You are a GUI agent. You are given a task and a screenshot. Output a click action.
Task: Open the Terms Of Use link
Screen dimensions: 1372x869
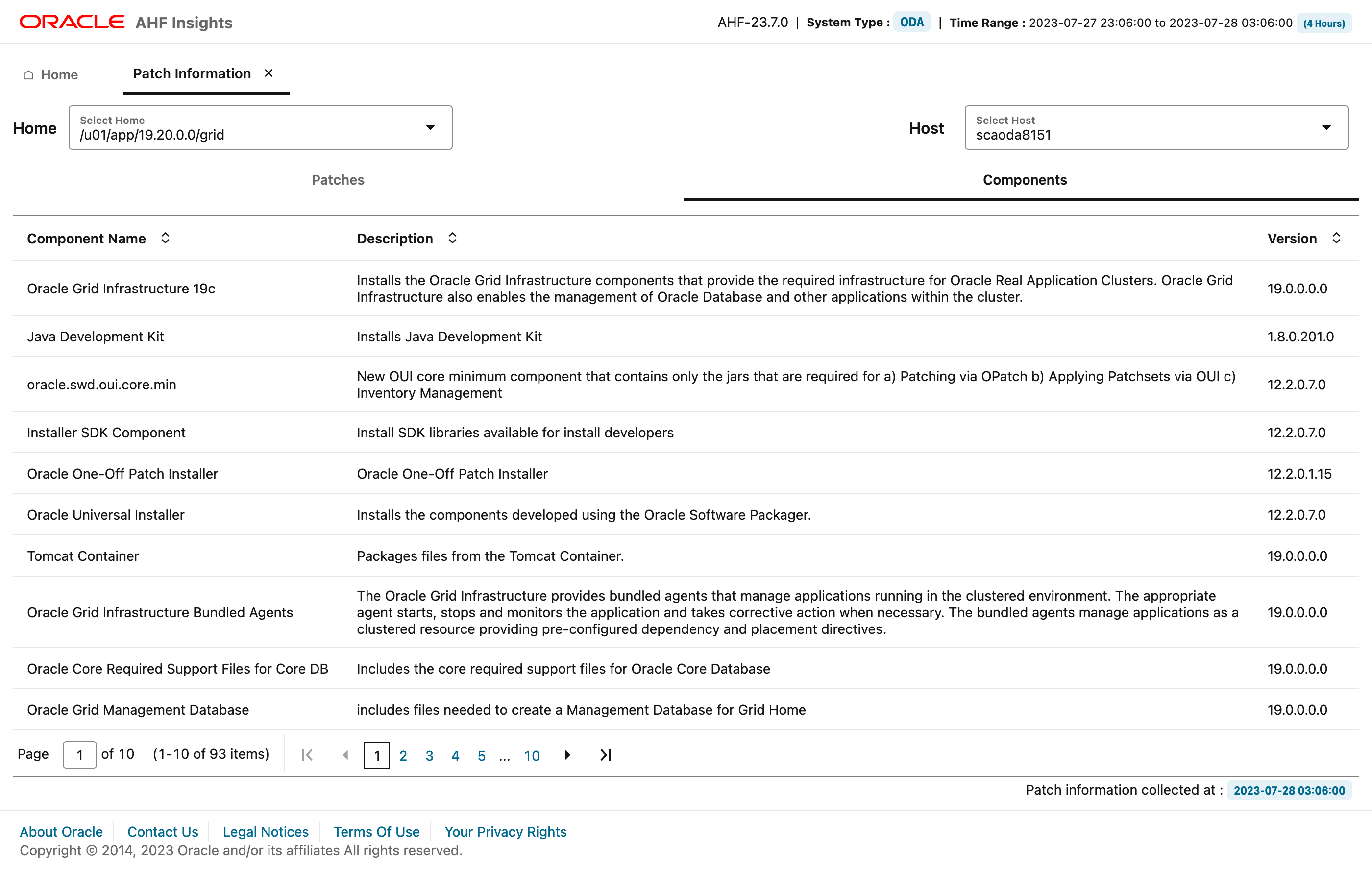tap(377, 832)
